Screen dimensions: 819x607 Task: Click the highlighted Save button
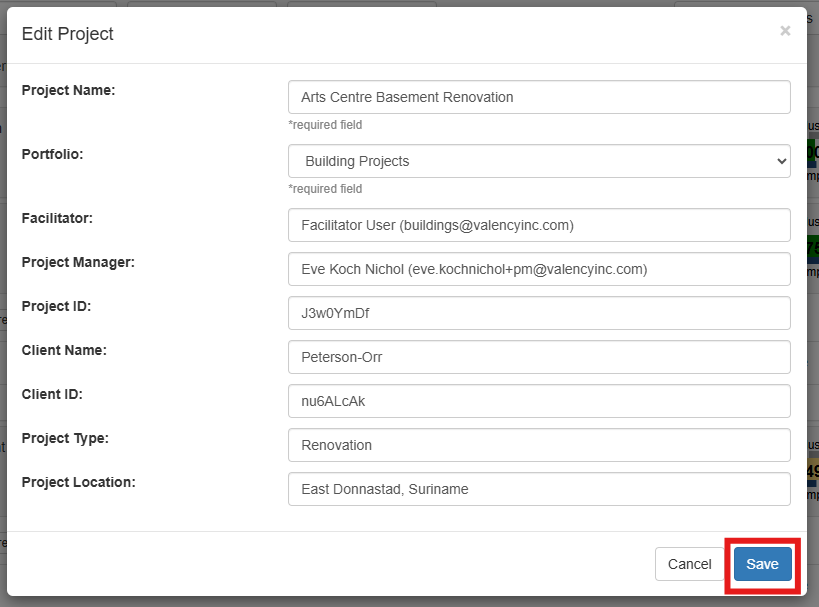tap(762, 563)
